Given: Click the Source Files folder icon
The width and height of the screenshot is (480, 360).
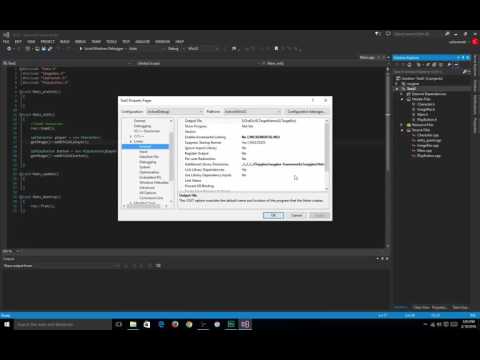Looking at the screenshot, I should (409, 130).
